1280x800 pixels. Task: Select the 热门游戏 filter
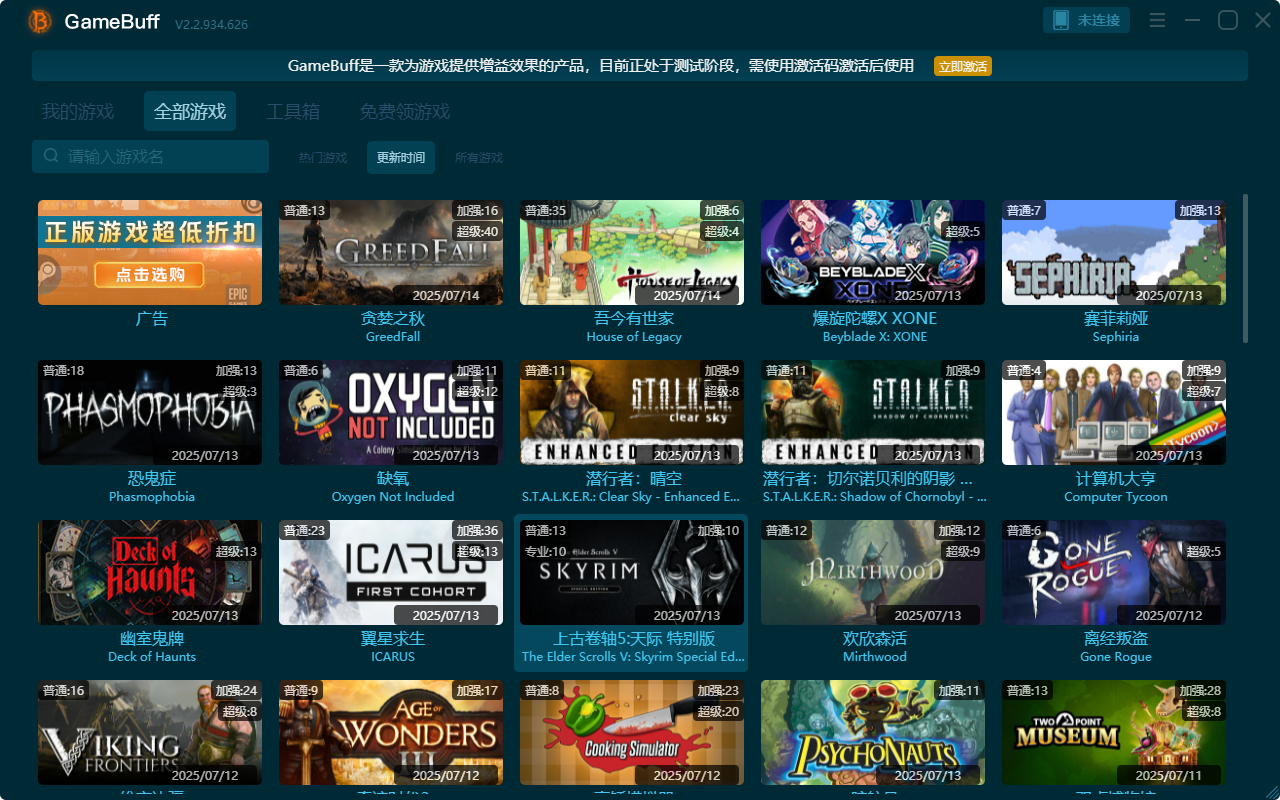click(x=321, y=157)
